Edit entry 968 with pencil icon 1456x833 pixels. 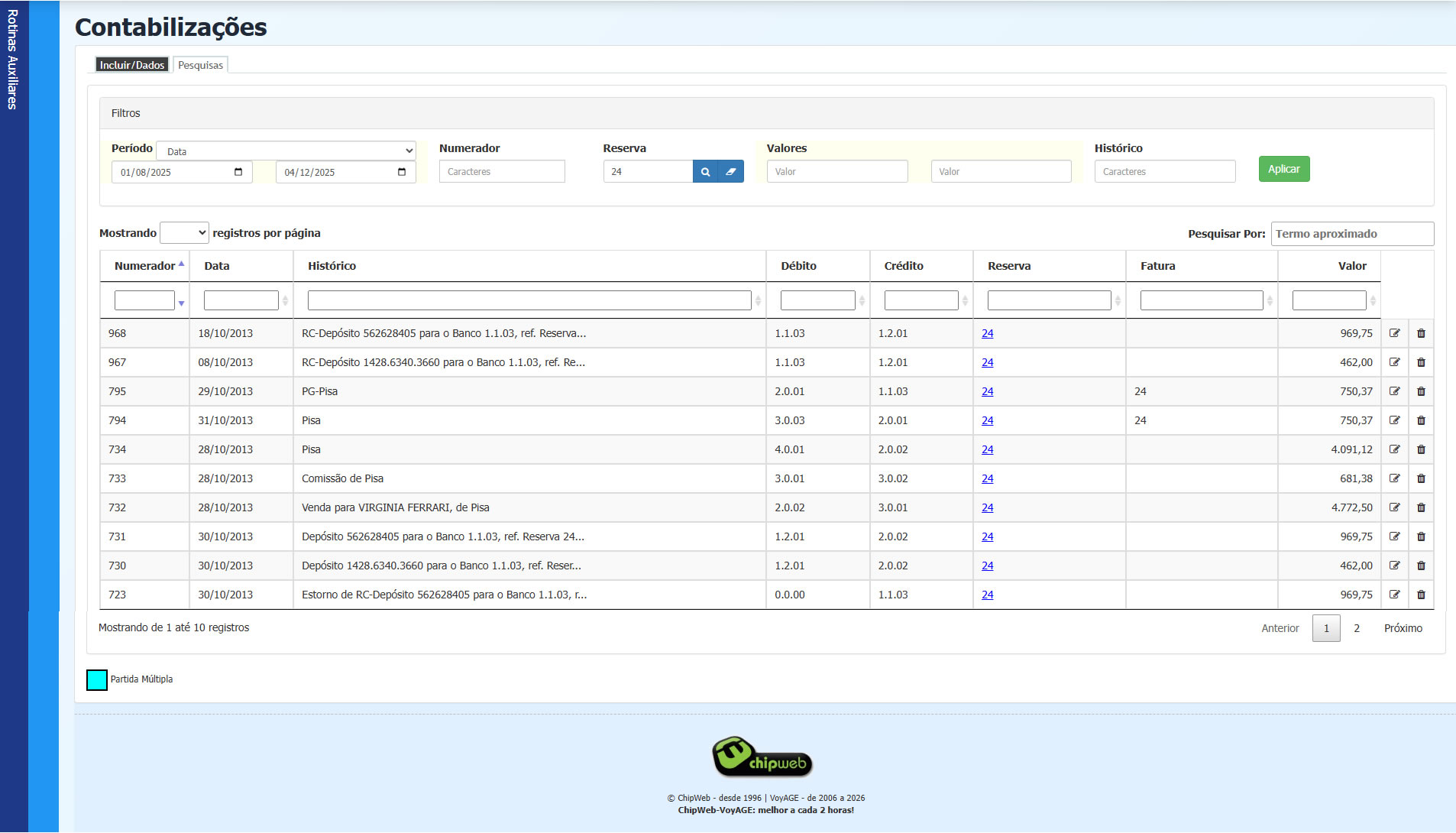1394,333
